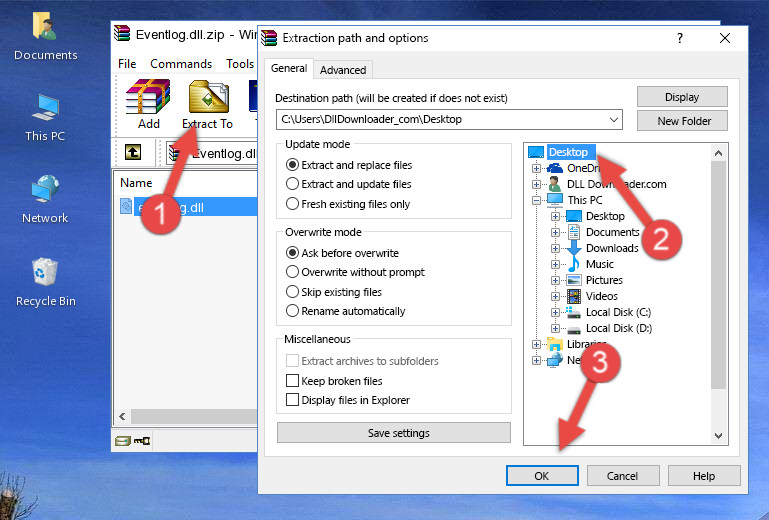Click the Libraries folder icon in tree

click(555, 344)
